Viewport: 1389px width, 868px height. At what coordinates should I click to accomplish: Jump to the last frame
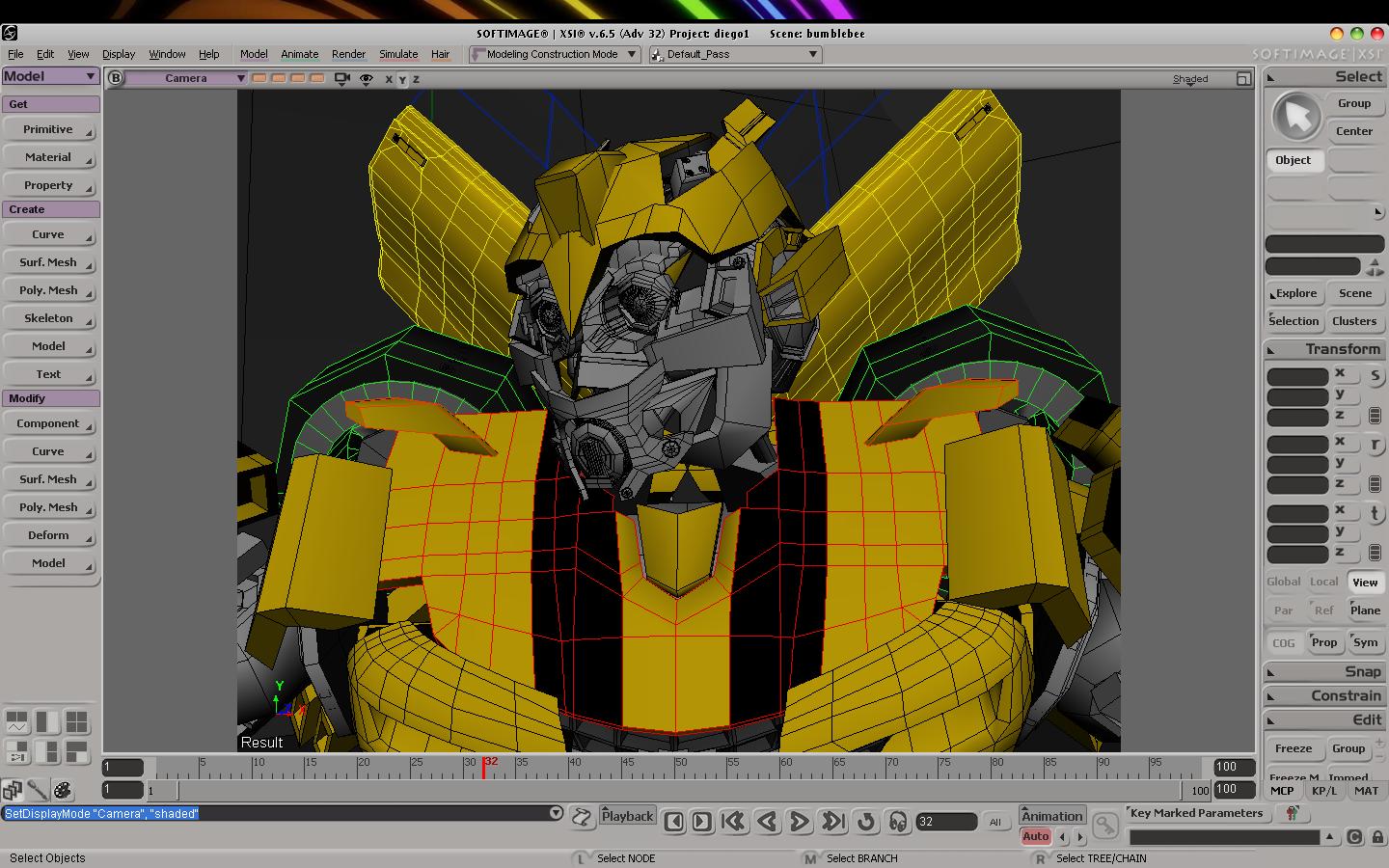832,822
